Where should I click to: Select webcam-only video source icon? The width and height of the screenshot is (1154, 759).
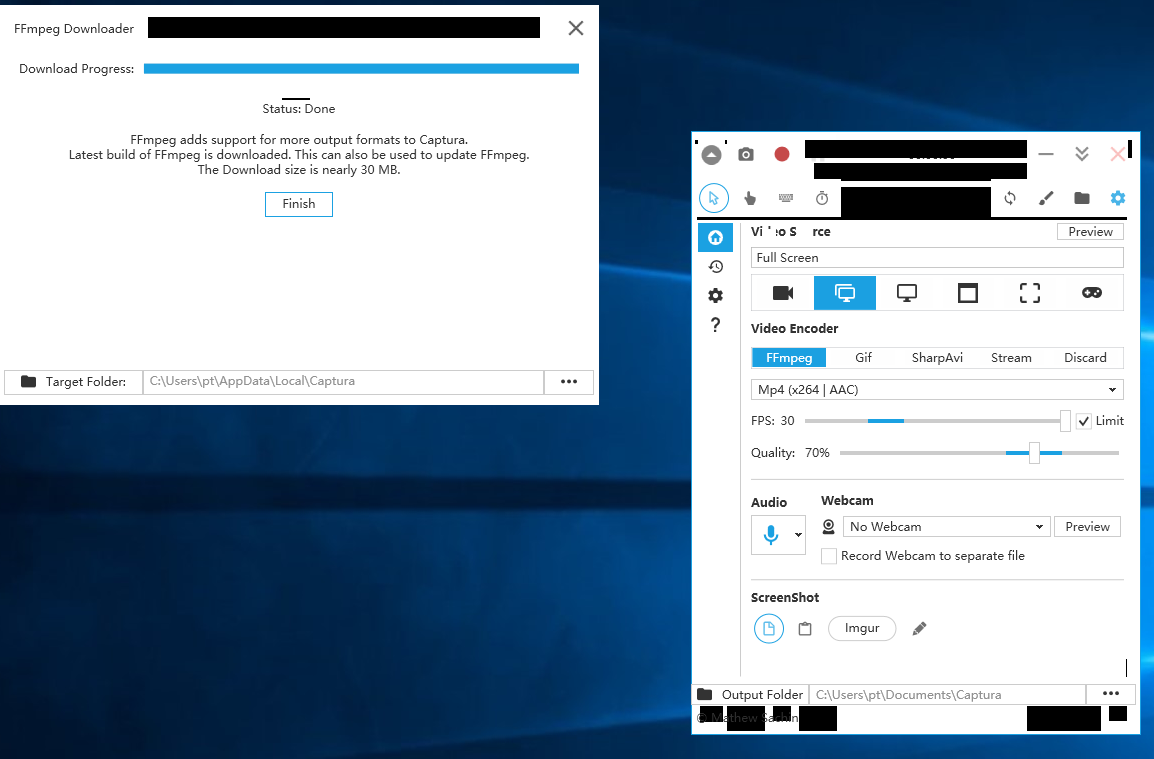(x=782, y=293)
